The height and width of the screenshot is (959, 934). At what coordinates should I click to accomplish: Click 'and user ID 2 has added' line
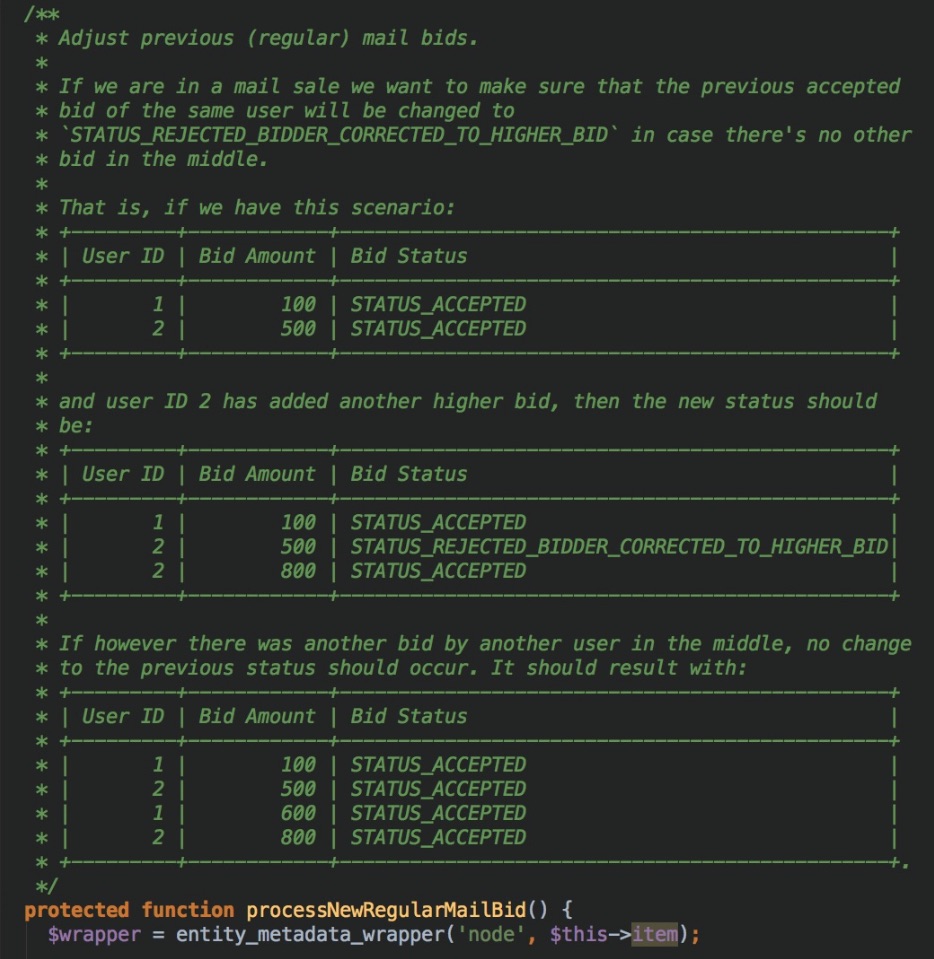(x=468, y=402)
